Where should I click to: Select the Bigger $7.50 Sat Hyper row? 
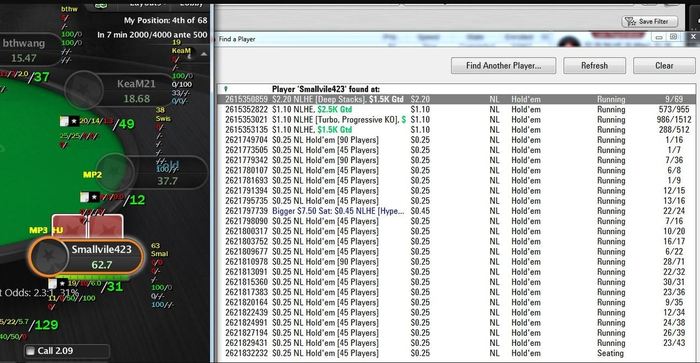click(456, 211)
